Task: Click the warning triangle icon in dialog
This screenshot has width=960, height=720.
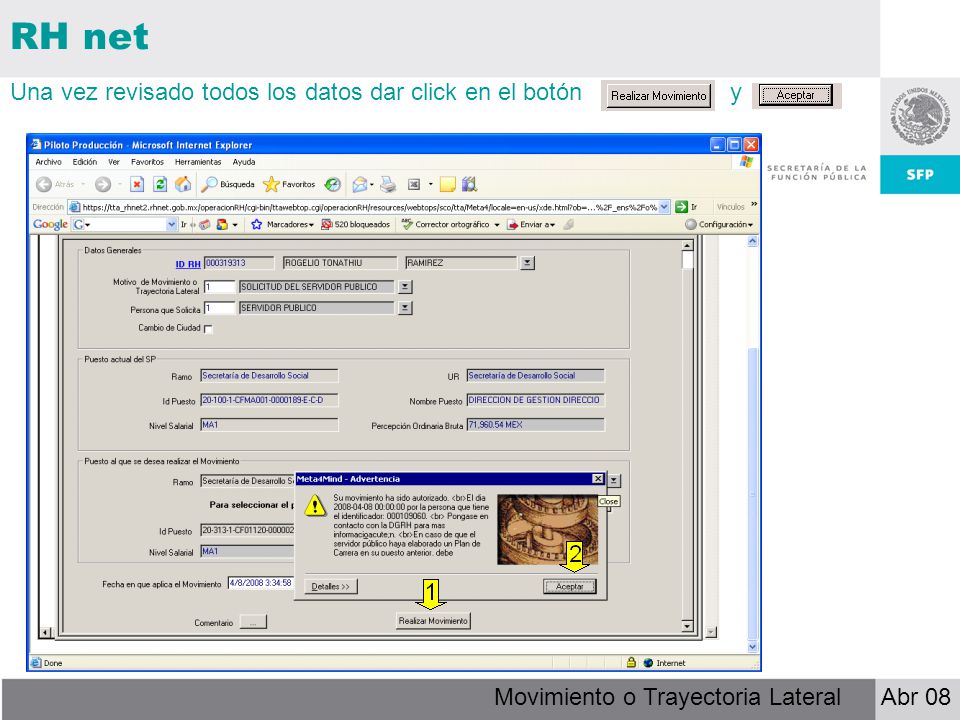Action: click(x=315, y=505)
